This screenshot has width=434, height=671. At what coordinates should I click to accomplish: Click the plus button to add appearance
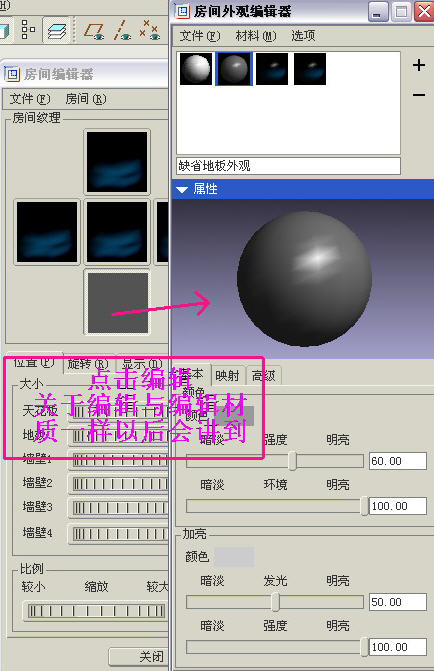(419, 65)
